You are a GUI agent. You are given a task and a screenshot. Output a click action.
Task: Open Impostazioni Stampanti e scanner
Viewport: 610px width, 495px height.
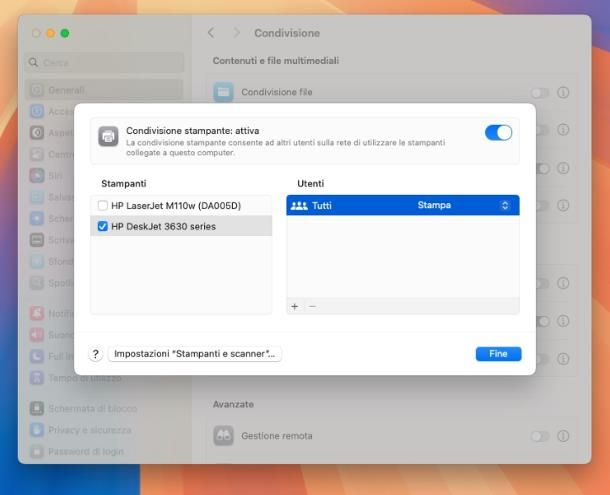[195, 354]
